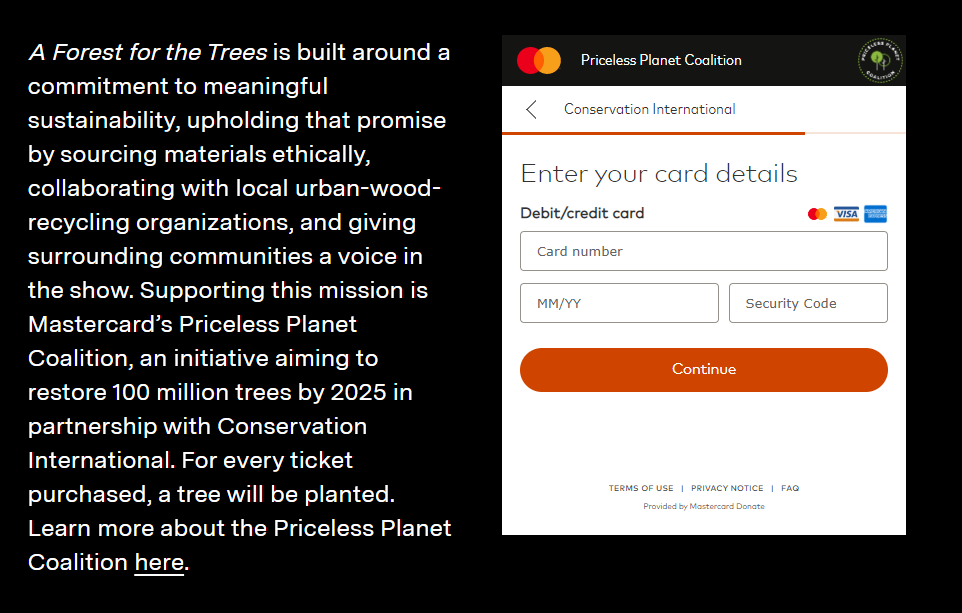Select the American Express payment method icon
Screen dimensions: 962x613
(x=875, y=213)
